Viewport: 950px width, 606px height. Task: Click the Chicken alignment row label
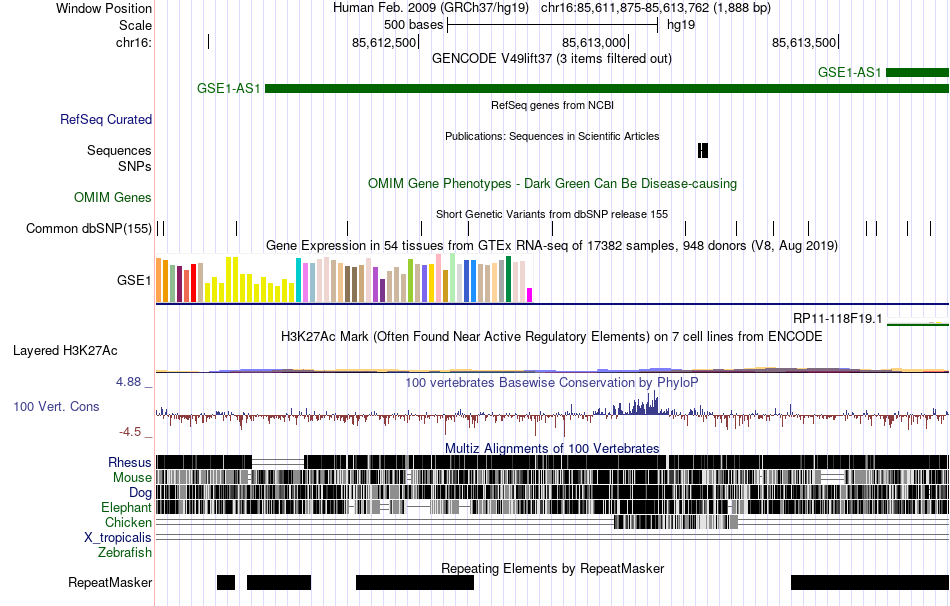tap(128, 522)
